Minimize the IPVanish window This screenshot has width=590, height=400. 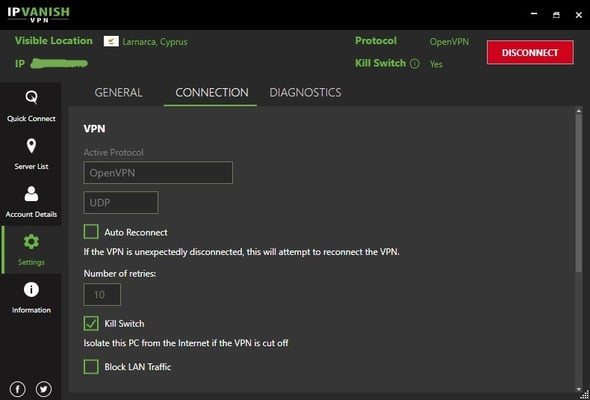tap(534, 14)
